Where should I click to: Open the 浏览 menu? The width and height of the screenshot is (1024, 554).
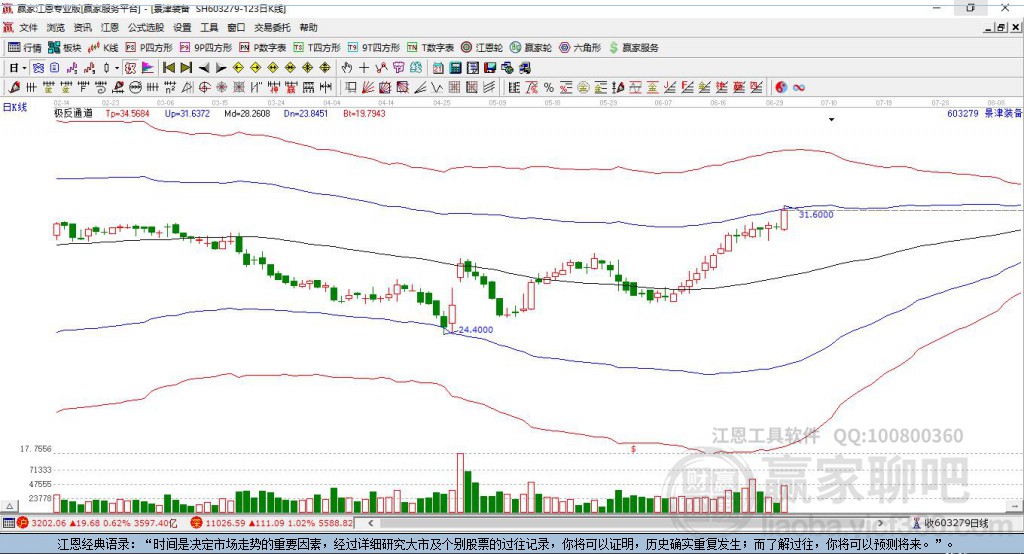[x=56, y=27]
